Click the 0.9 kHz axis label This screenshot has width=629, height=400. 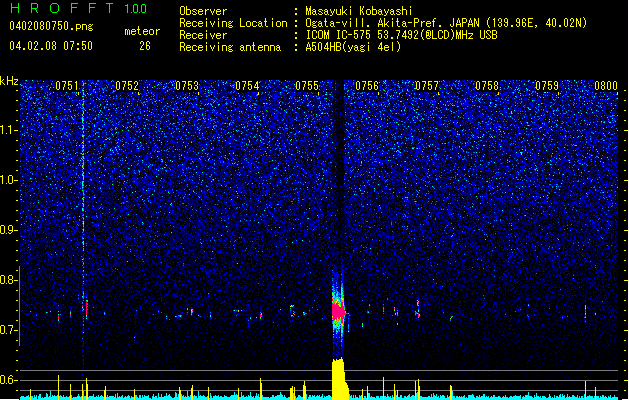(x=9, y=230)
